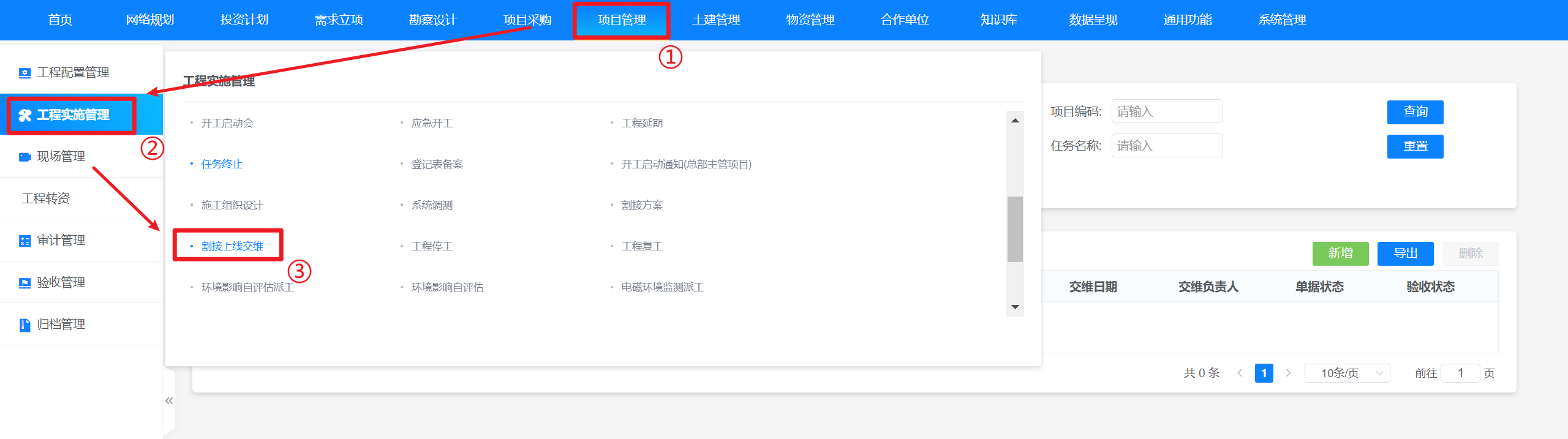Open the 系统管理 top menu

pos(1282,20)
